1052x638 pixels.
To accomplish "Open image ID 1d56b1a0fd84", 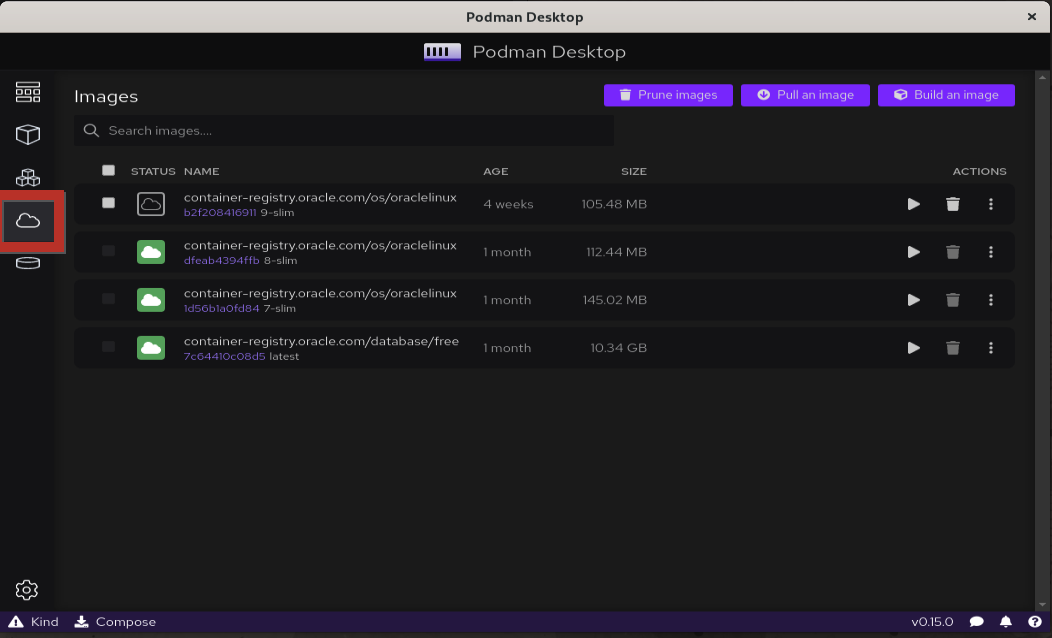I will click(221, 309).
